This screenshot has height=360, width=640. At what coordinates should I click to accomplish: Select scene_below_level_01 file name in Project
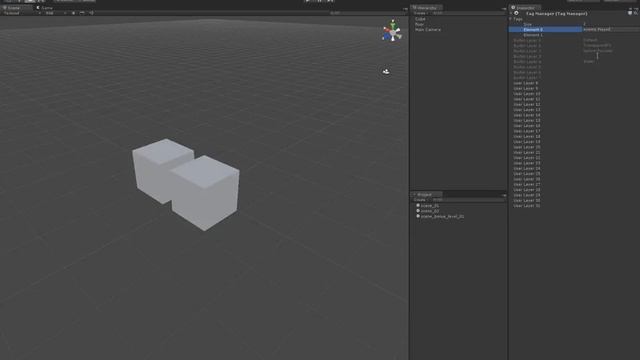coord(442,216)
